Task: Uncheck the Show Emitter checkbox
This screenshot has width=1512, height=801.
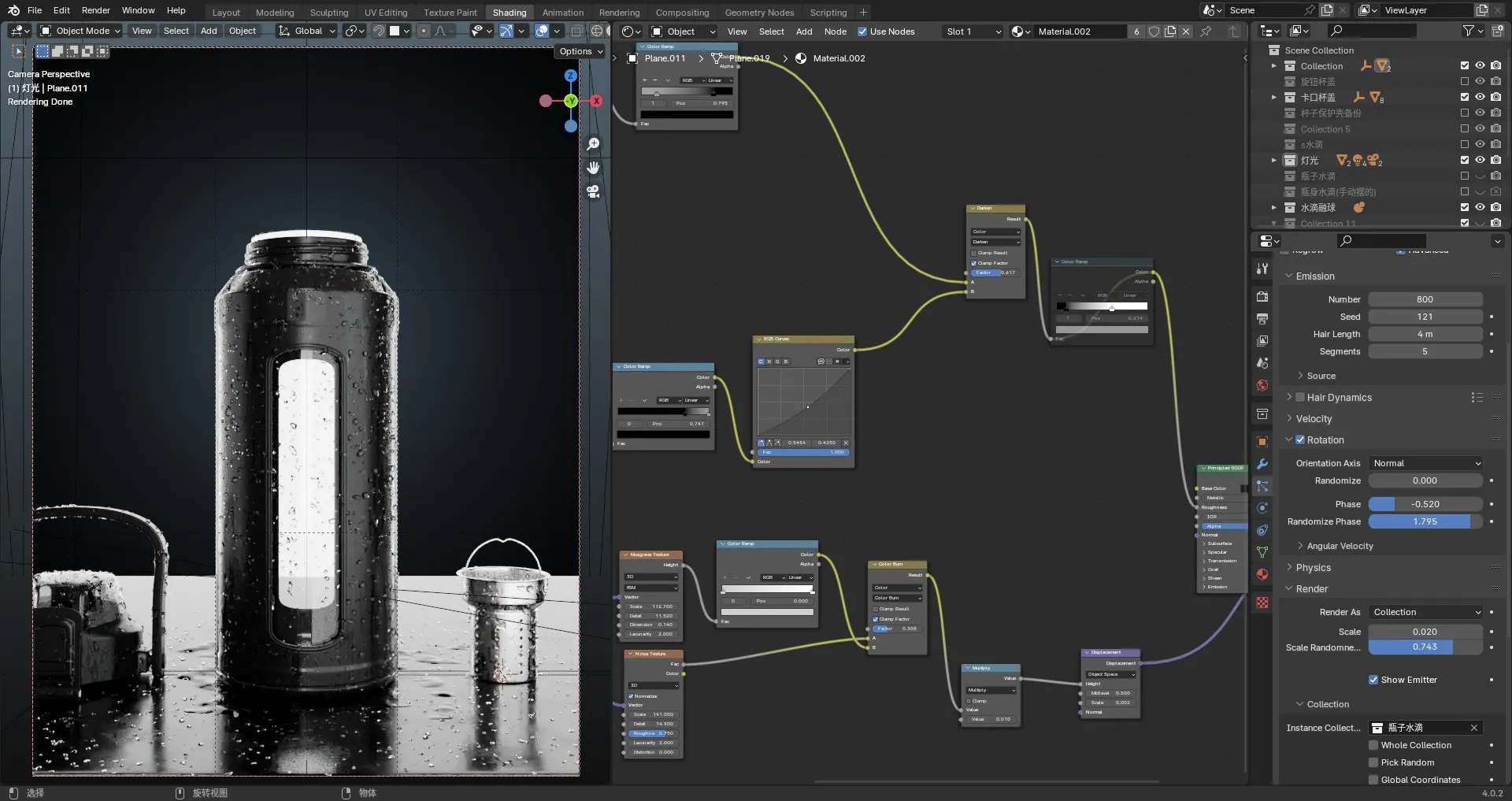Action: point(1373,680)
